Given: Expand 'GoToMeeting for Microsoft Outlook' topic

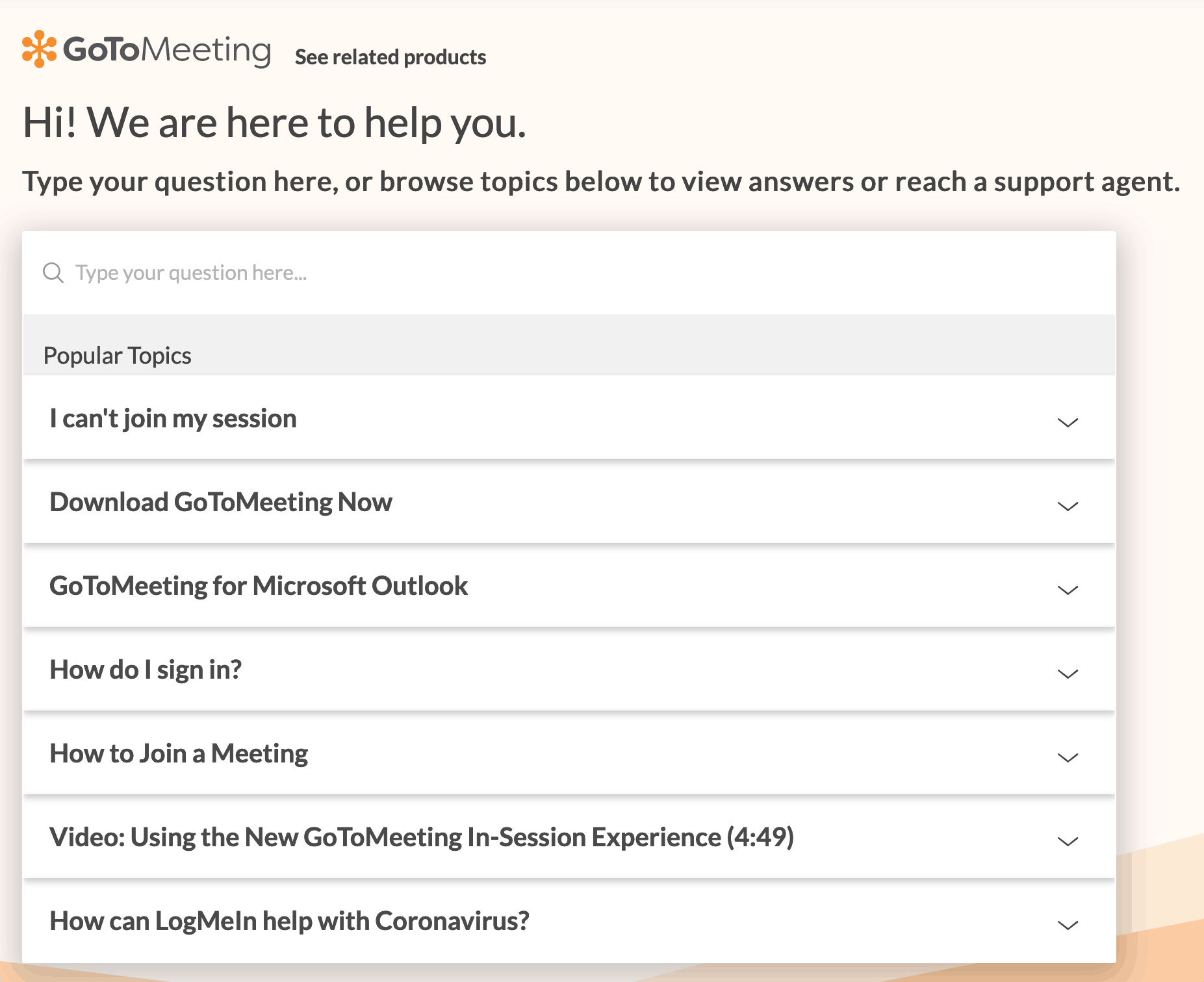Looking at the screenshot, I should 1066,590.
